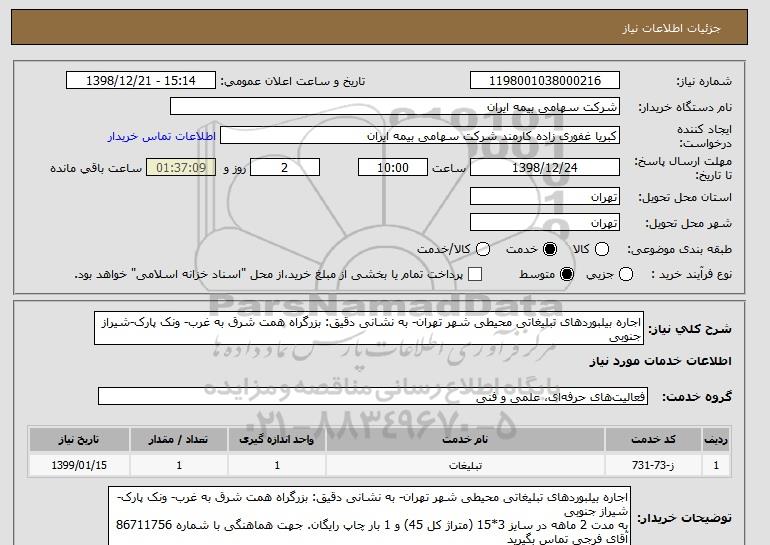The width and height of the screenshot is (770, 545).
Task: Click the request number field 1198001038000216
Action: click(x=545, y=81)
